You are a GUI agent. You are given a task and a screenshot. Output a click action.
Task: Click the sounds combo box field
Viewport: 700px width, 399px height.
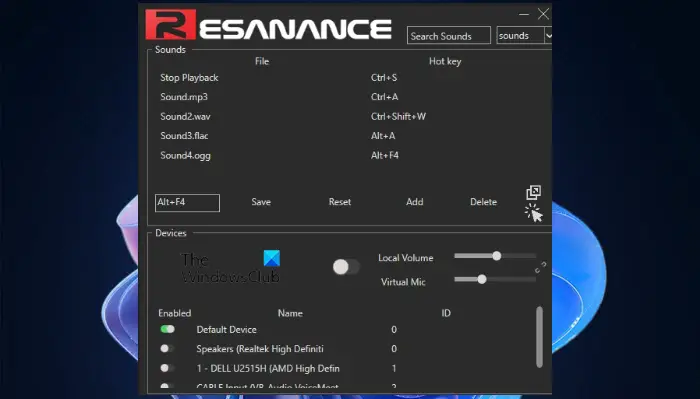[521, 36]
